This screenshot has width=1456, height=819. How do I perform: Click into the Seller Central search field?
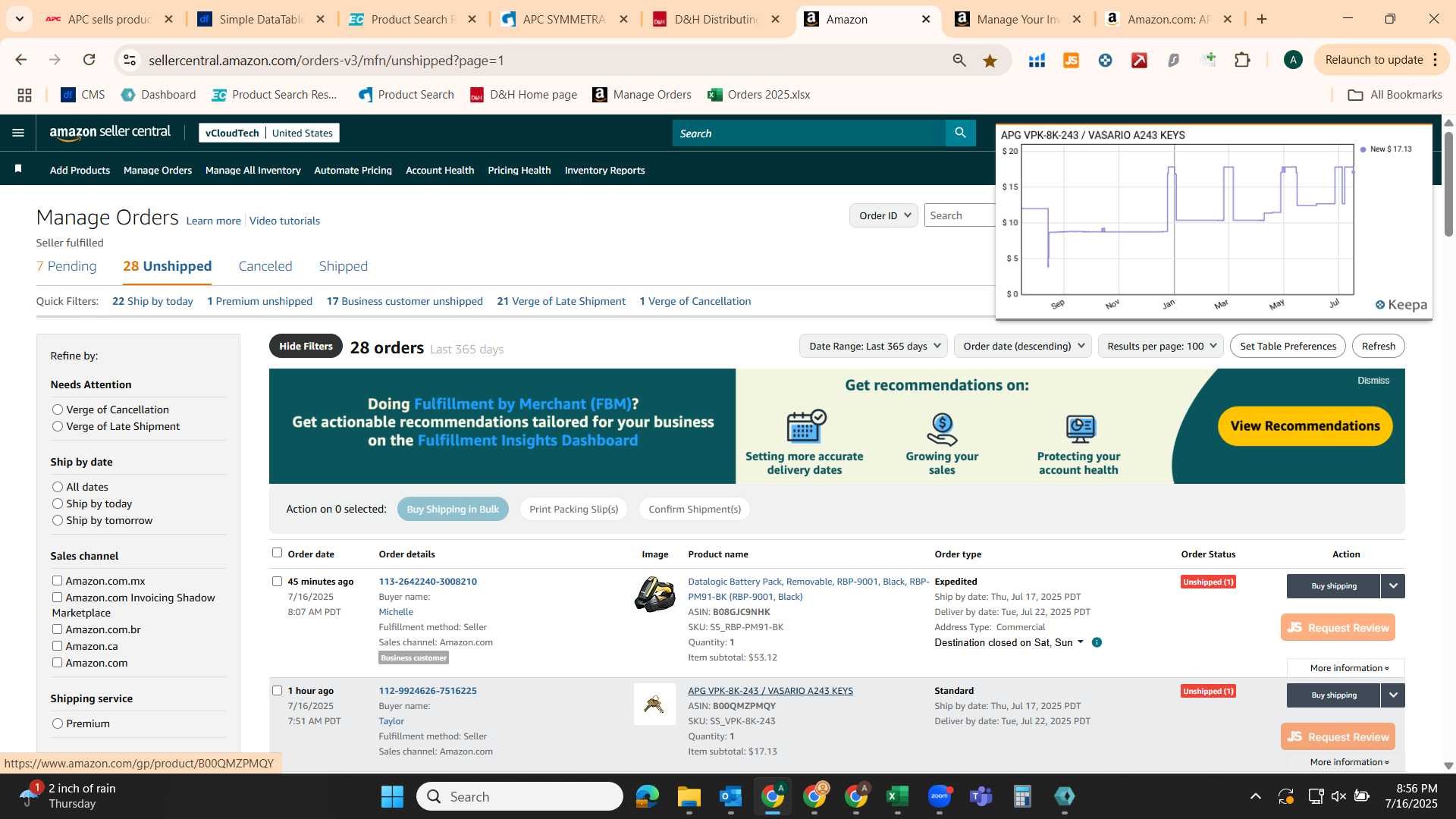(808, 133)
